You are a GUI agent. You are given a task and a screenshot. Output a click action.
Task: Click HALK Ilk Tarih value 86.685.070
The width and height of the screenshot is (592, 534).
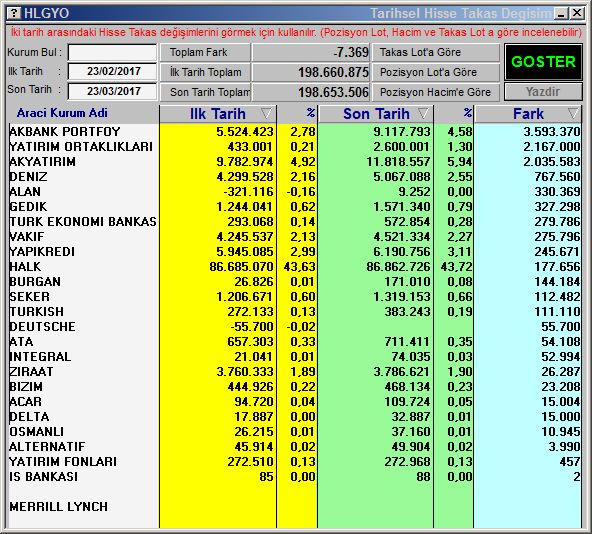[241, 267]
